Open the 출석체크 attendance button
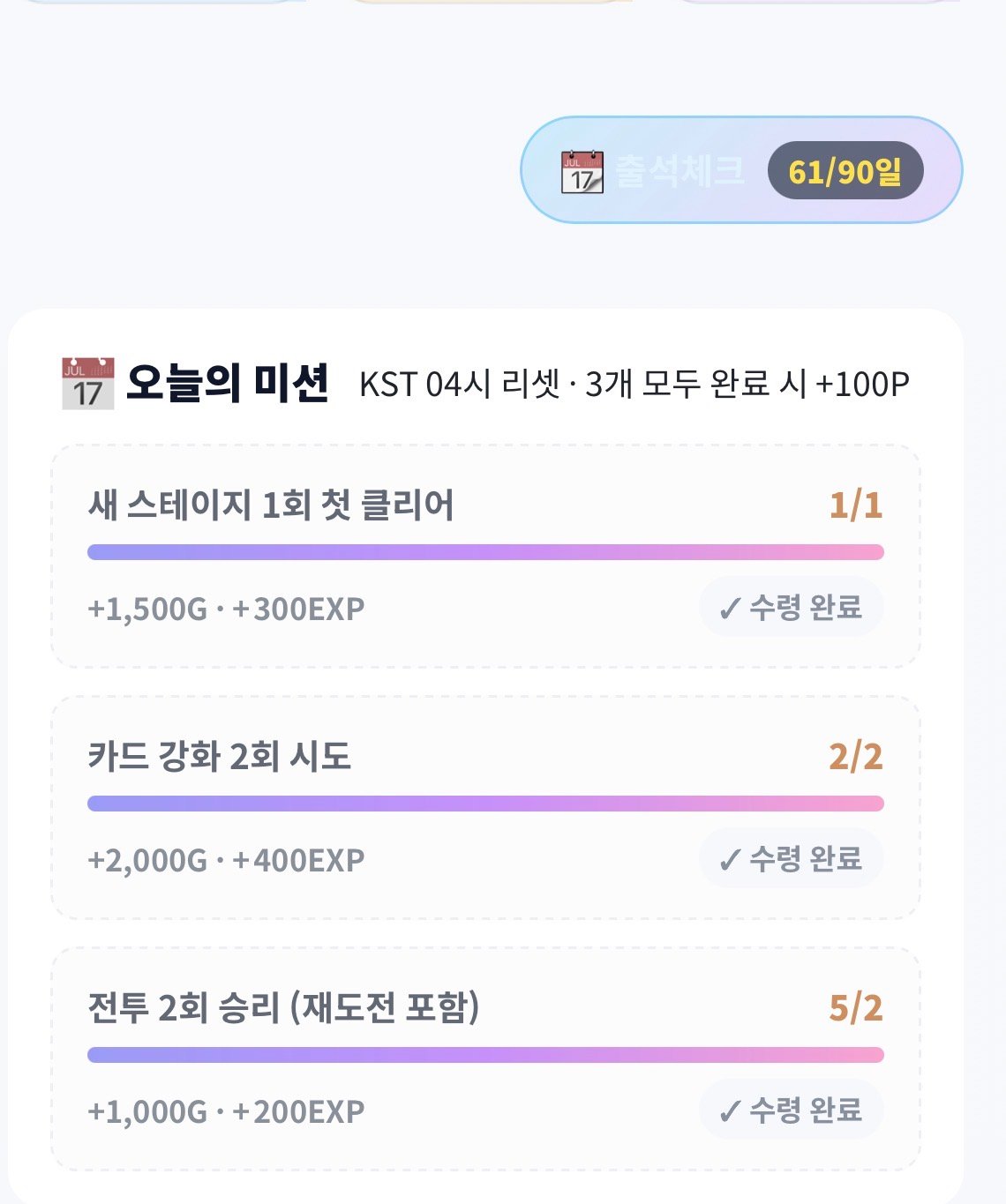Viewport: 1006px width, 1204px height. click(741, 169)
